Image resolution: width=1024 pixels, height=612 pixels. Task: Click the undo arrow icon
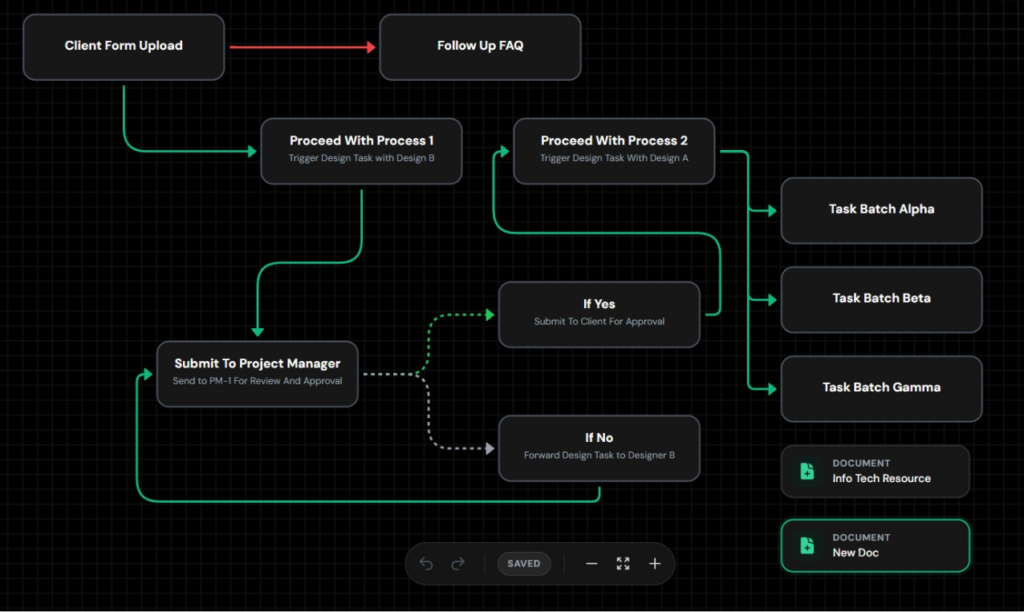426,564
